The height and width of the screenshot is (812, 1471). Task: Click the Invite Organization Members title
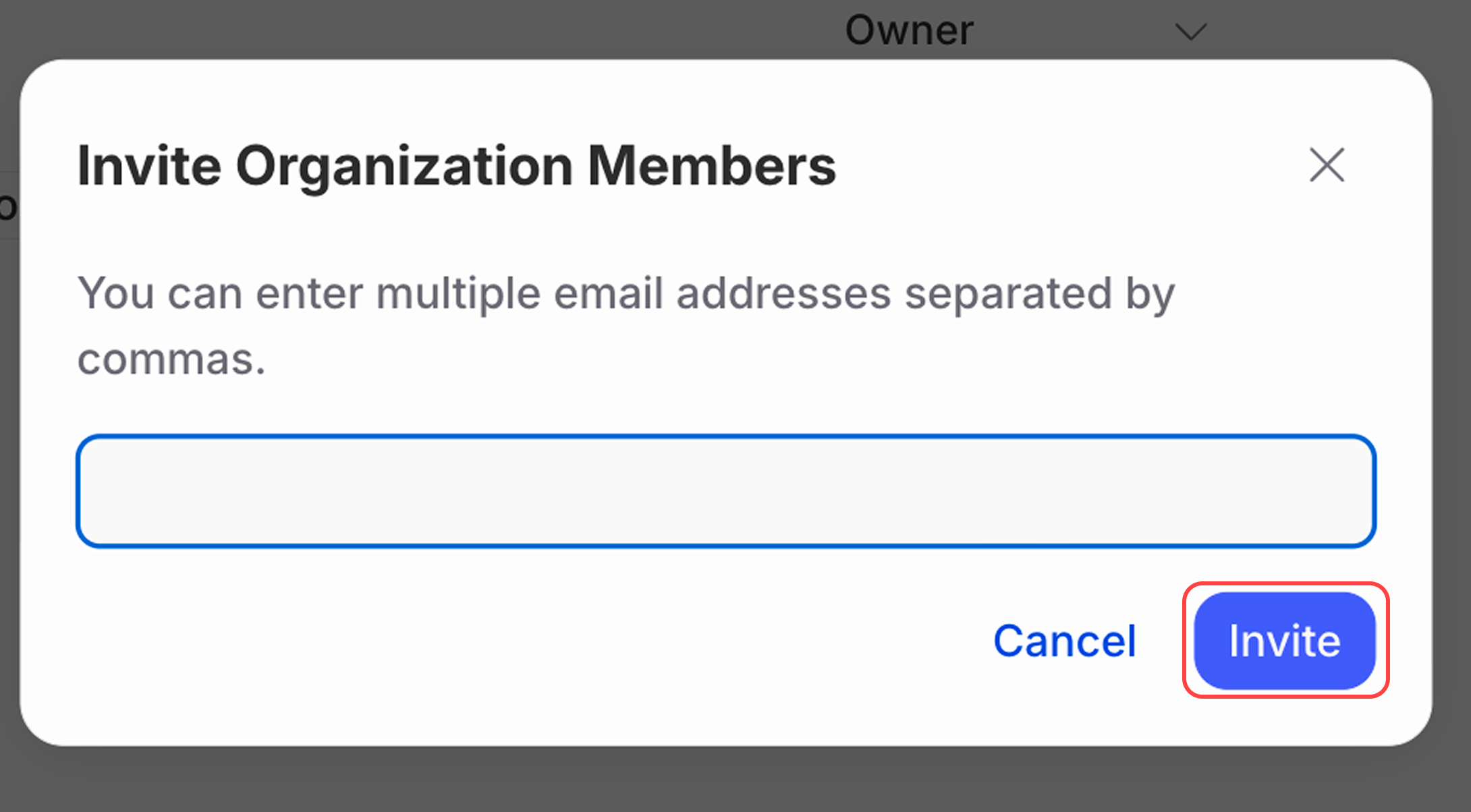[x=457, y=165]
